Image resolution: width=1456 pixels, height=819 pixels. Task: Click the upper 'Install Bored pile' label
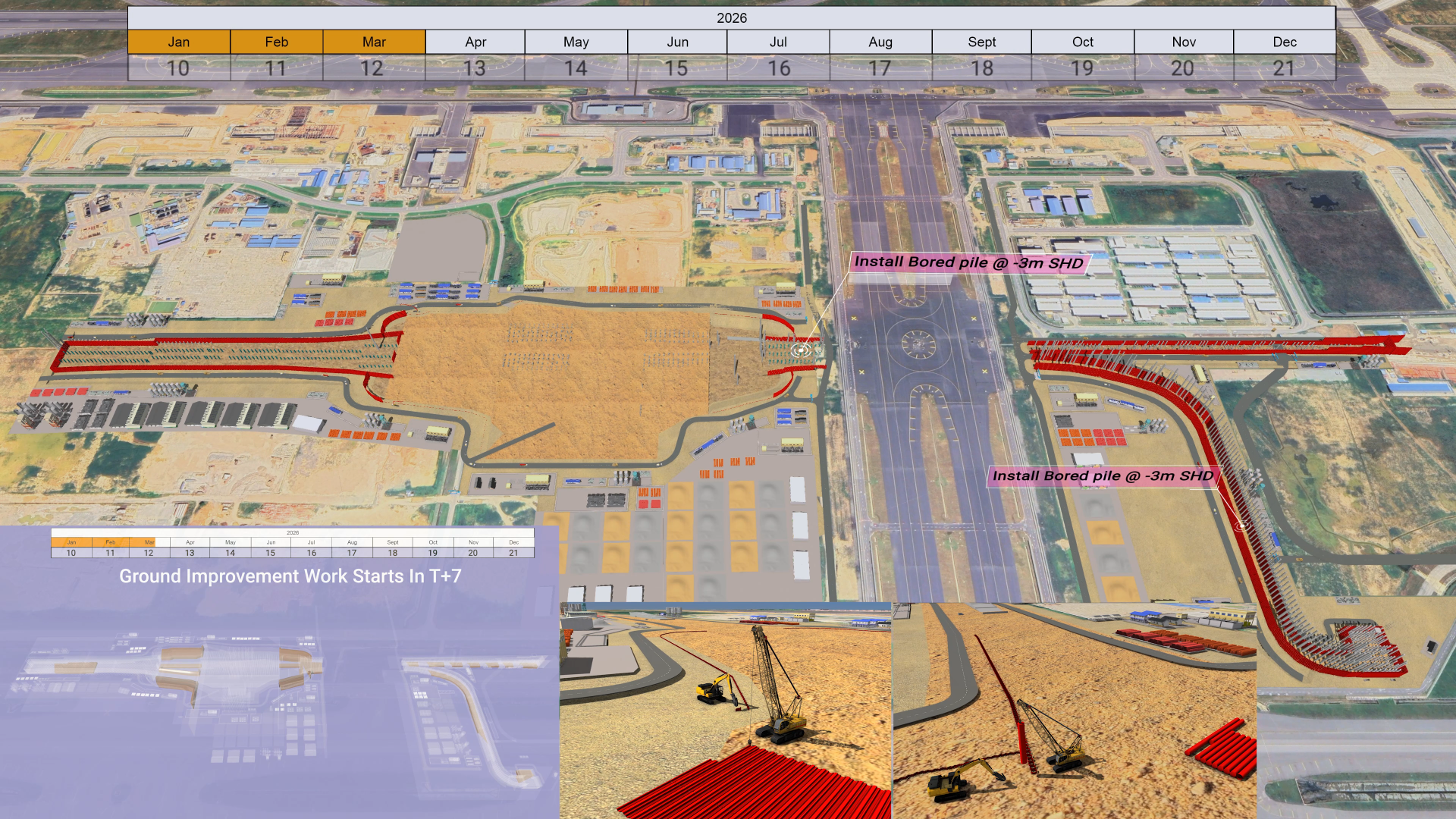(968, 262)
